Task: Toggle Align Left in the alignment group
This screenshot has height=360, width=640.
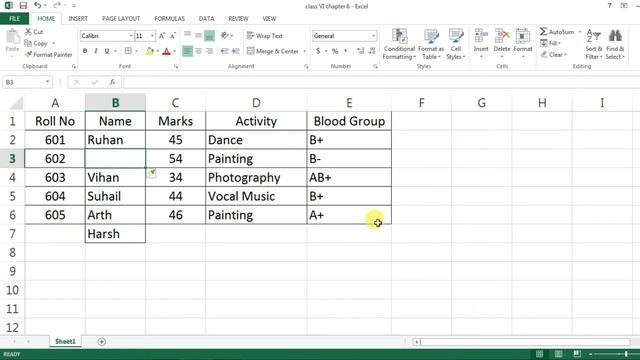Action: 187,51
